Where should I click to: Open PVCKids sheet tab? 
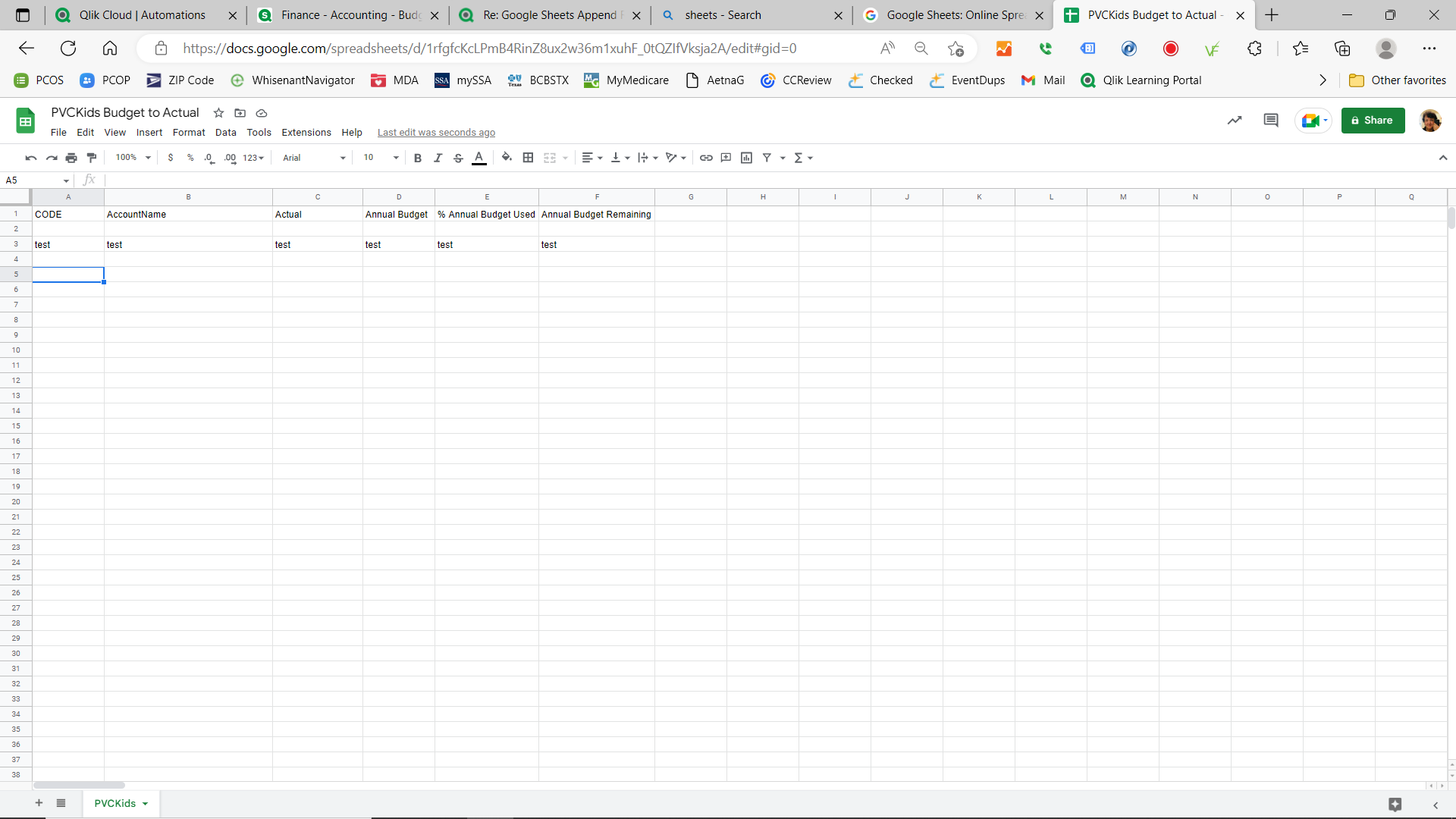click(x=121, y=803)
